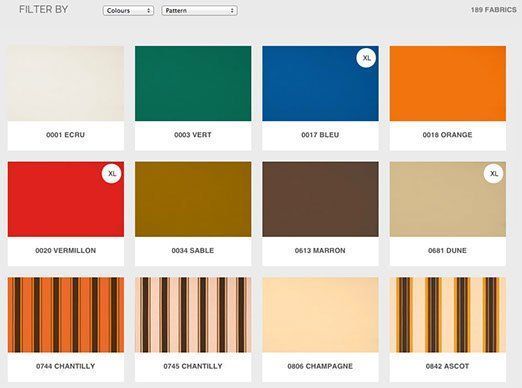Open the 0744 Chantilly striped thumbnail

pyautogui.click(x=66, y=315)
